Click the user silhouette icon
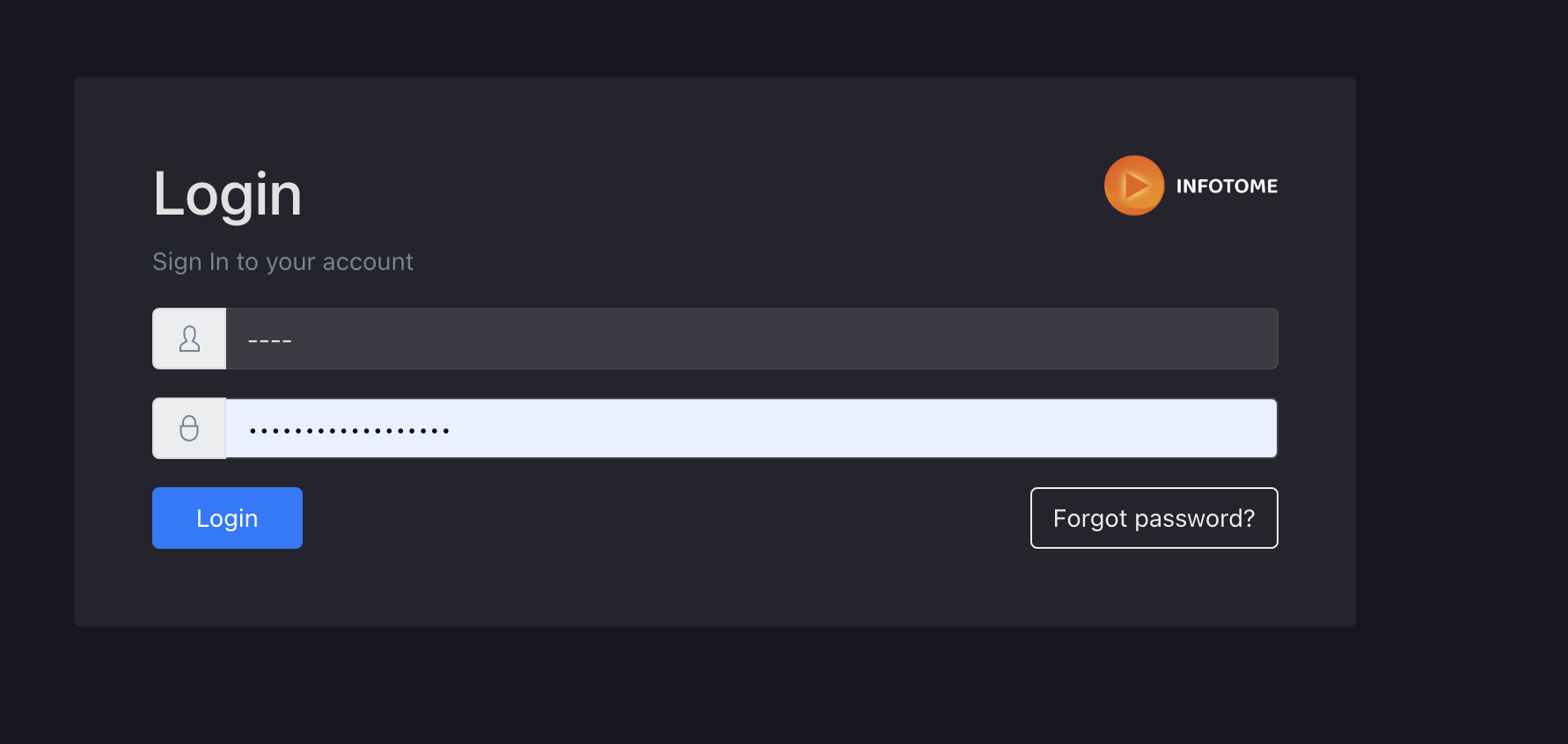 coord(189,339)
